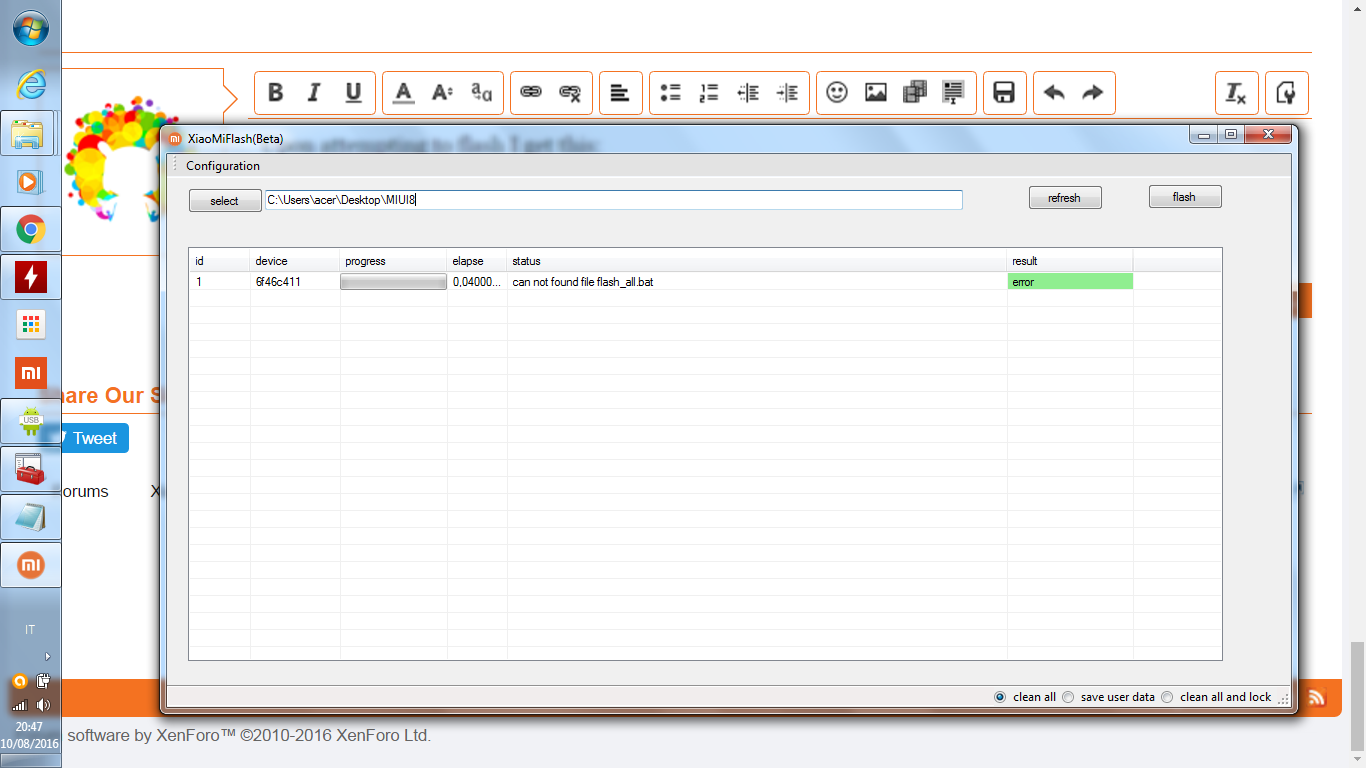Screen dimensions: 1366x768
Task: Remove formatting with the Tx icon
Action: [1236, 93]
